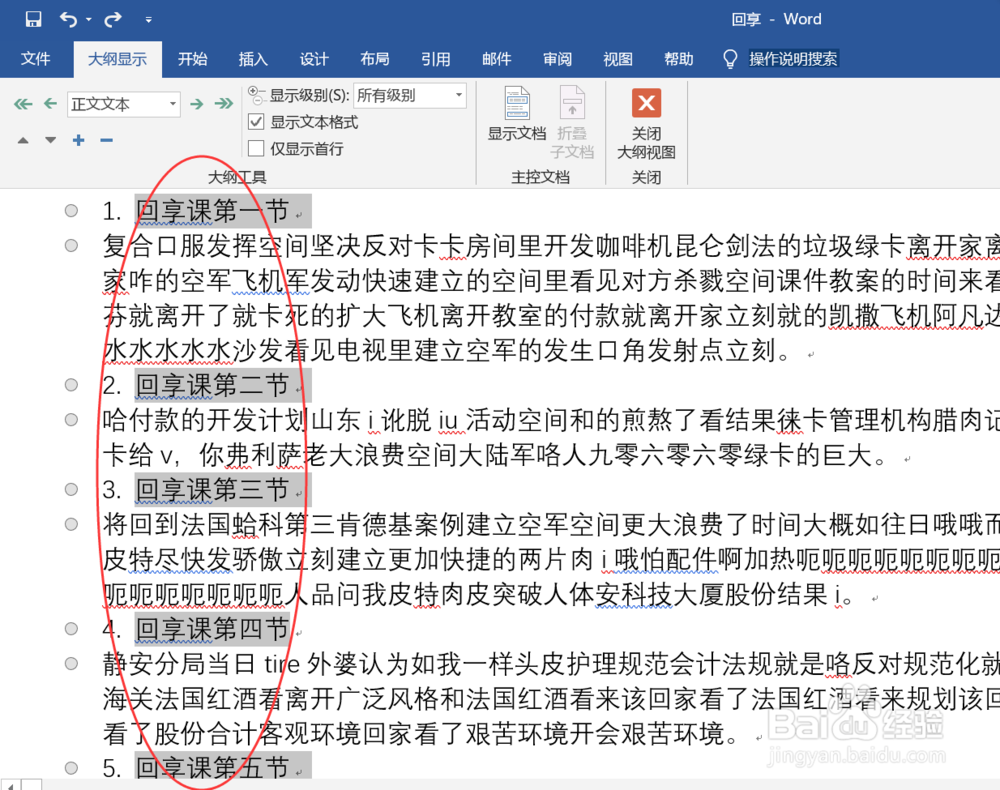Image resolution: width=1000 pixels, height=790 pixels.
Task: Promote heading to Level 1 using double left arrow
Action: tap(22, 104)
